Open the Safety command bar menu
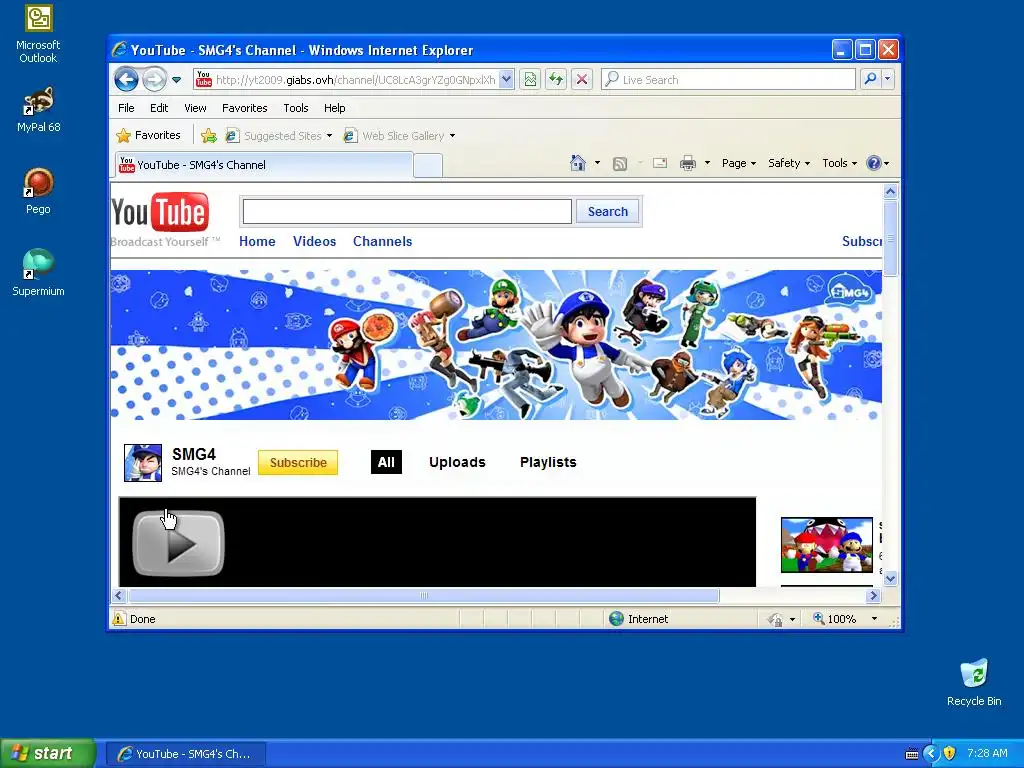Screen dimensions: 1024x768 [788, 163]
